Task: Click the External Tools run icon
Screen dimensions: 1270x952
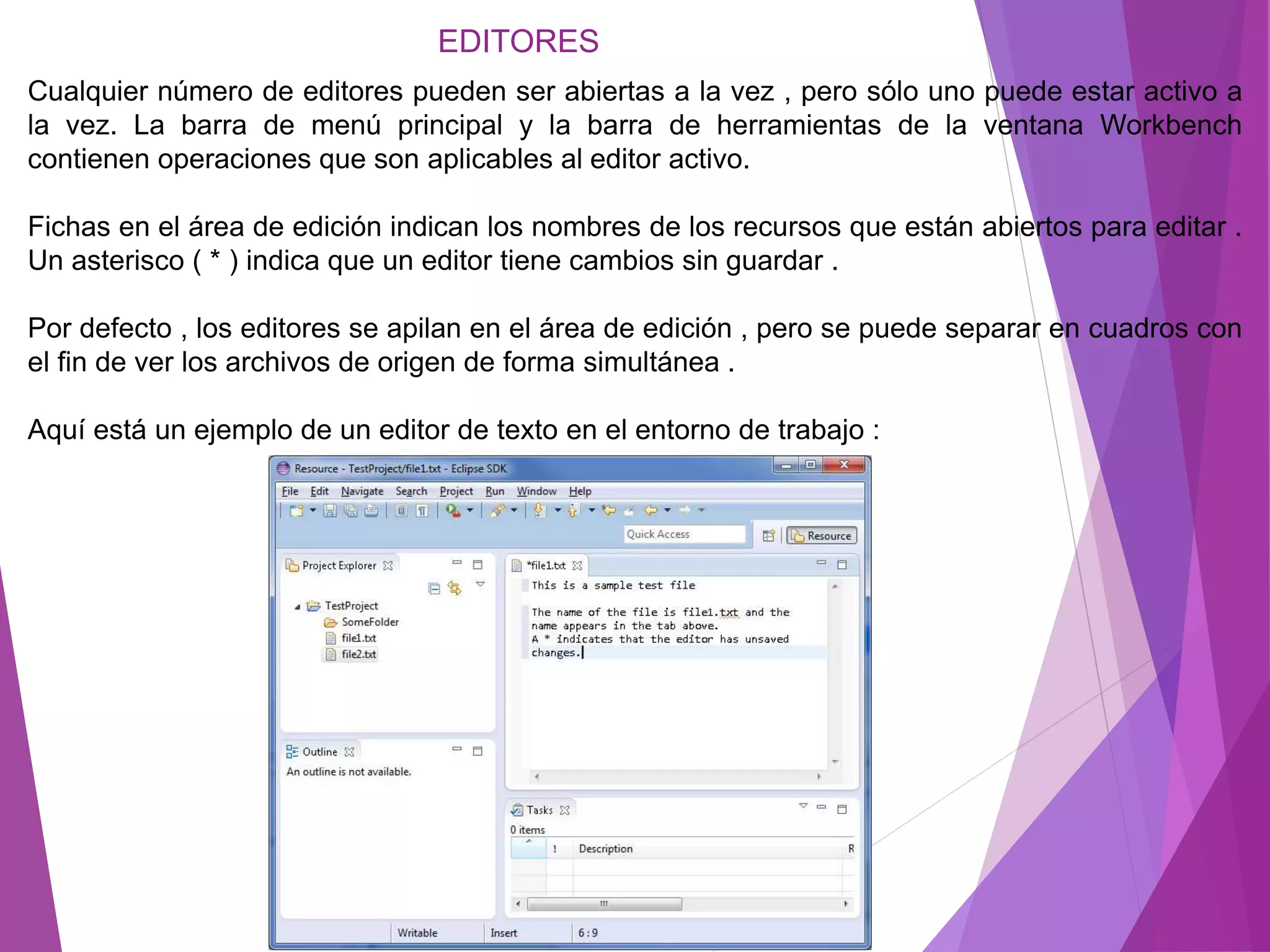Action: pyautogui.click(x=453, y=511)
